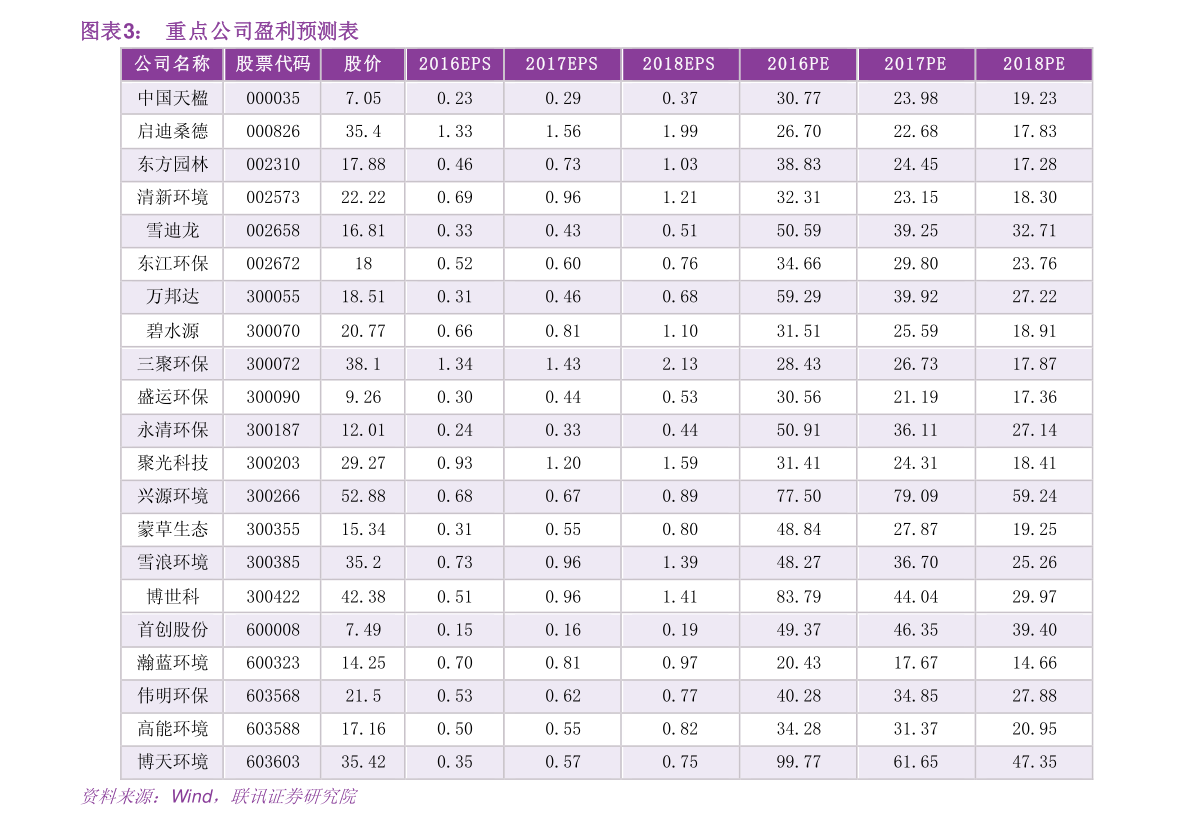Click stock price 35.4 for 启迪桑德
The width and height of the screenshot is (1191, 827).
coord(363,131)
